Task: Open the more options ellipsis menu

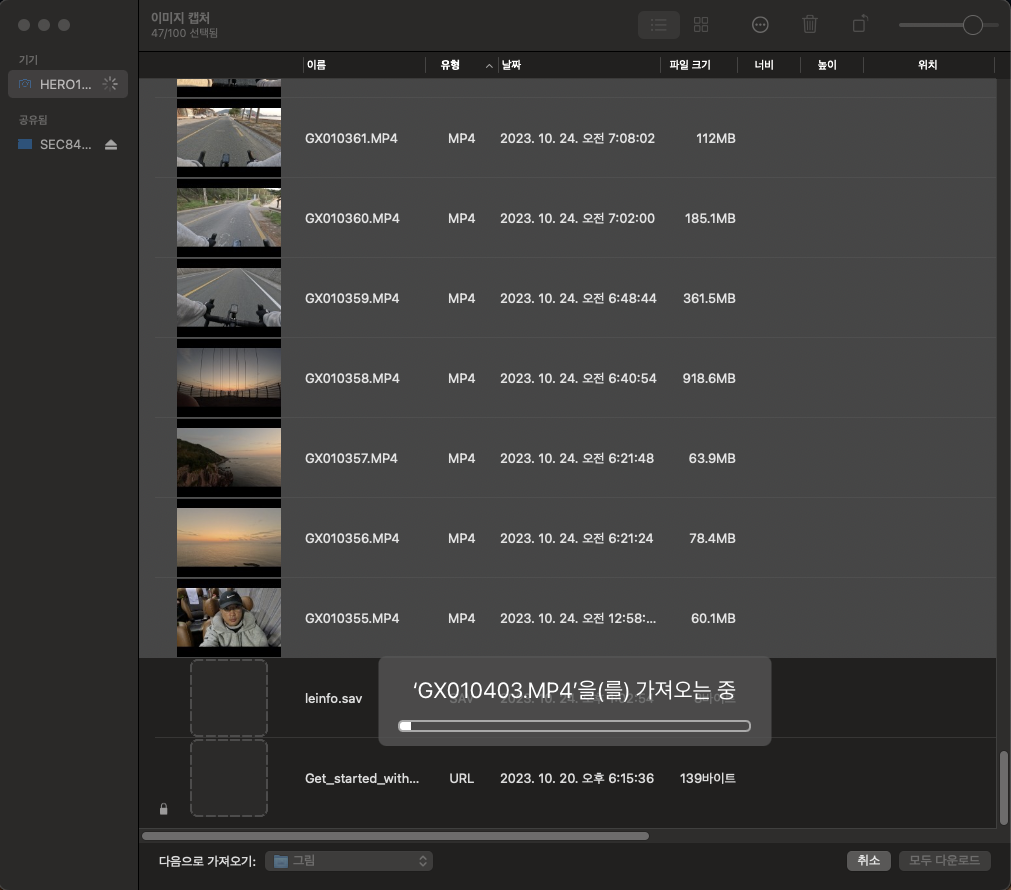Action: [760, 25]
